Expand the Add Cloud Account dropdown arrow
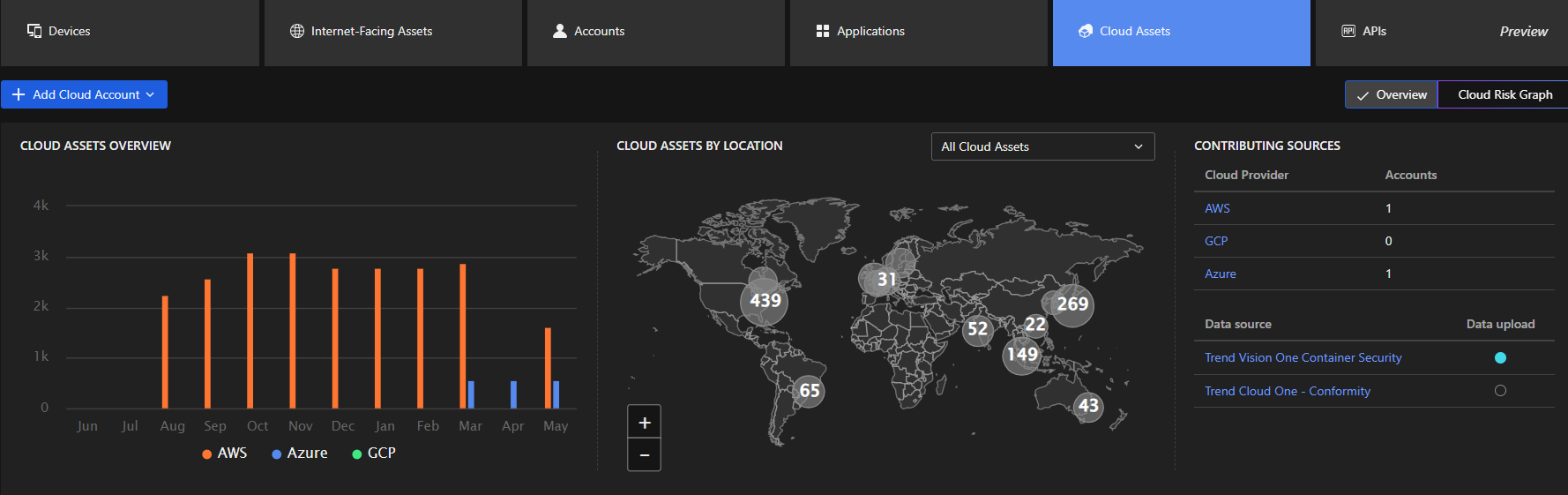The width and height of the screenshot is (1568, 495). (x=150, y=94)
